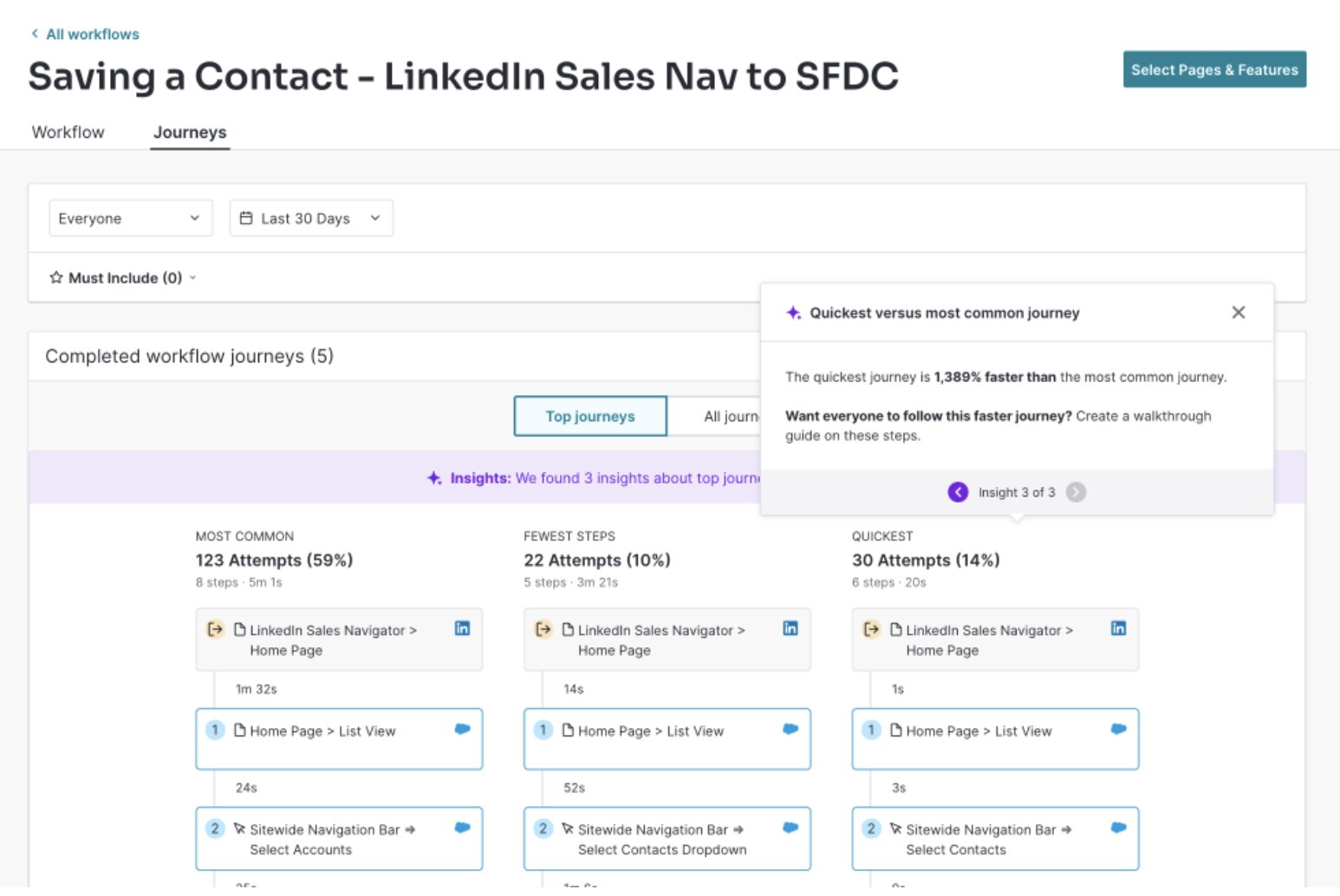Click the 22 Attempts (10%) heading
Viewport: 1340px width, 896px height.
(597, 560)
